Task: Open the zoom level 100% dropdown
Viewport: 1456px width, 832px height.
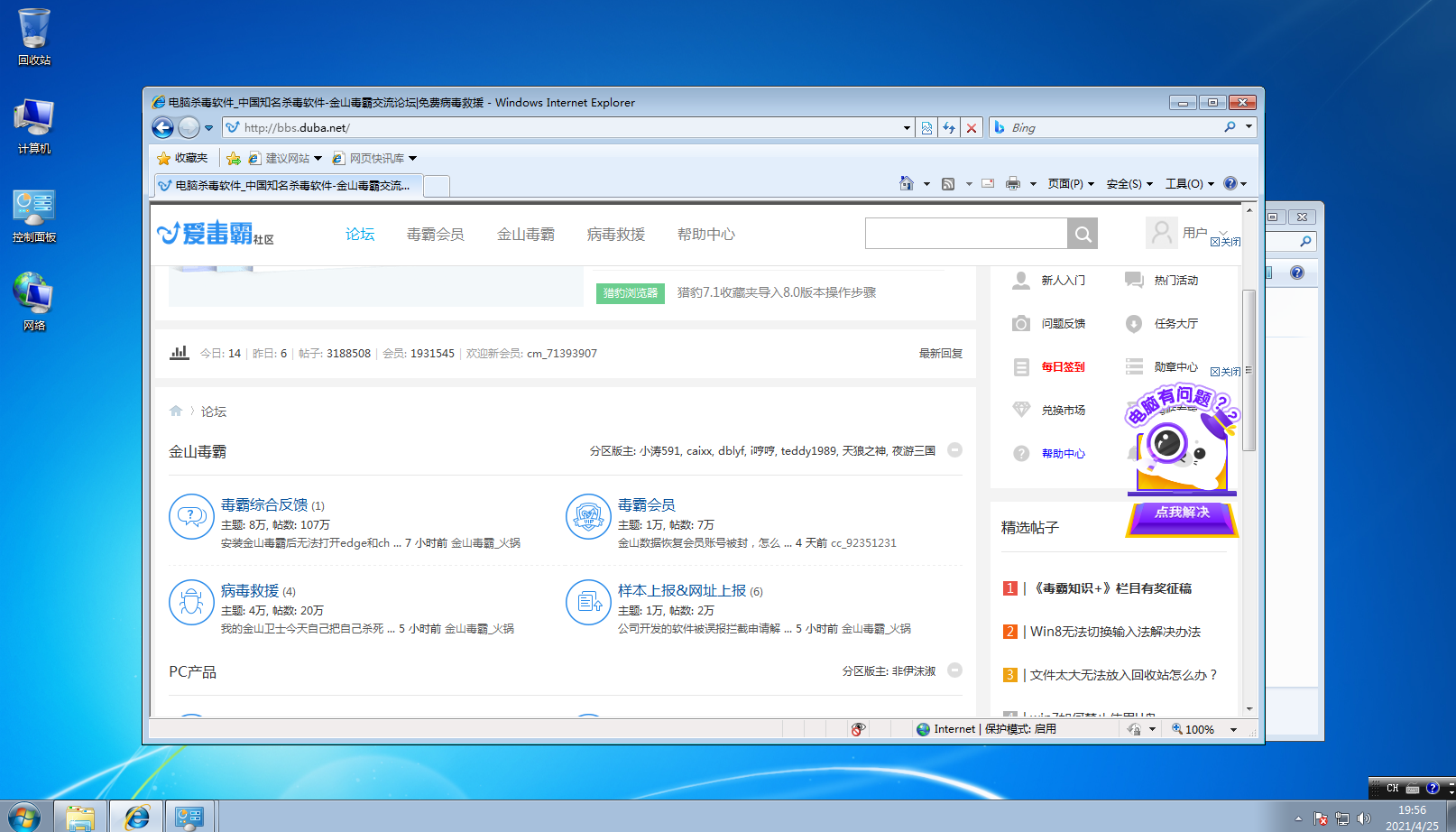Action: point(1233,730)
